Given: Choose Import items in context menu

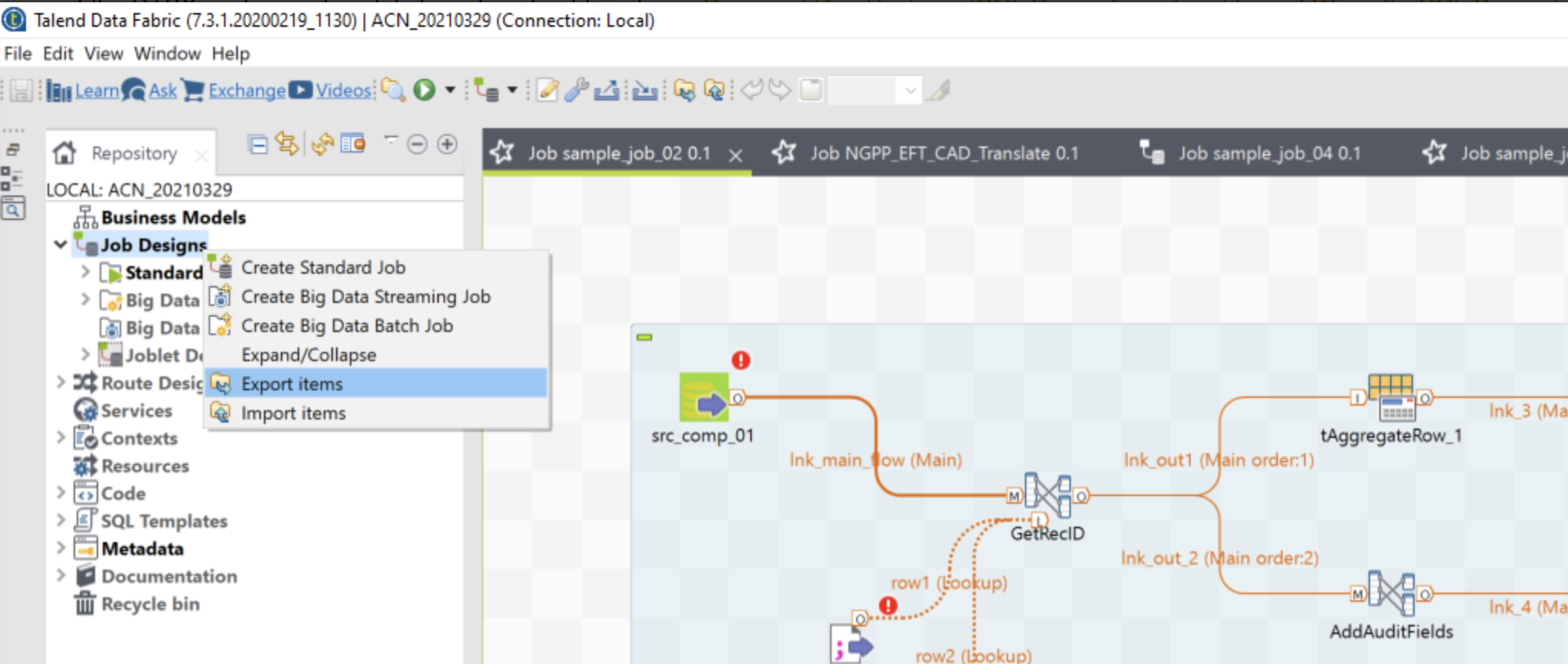Looking at the screenshot, I should coord(377,413).
